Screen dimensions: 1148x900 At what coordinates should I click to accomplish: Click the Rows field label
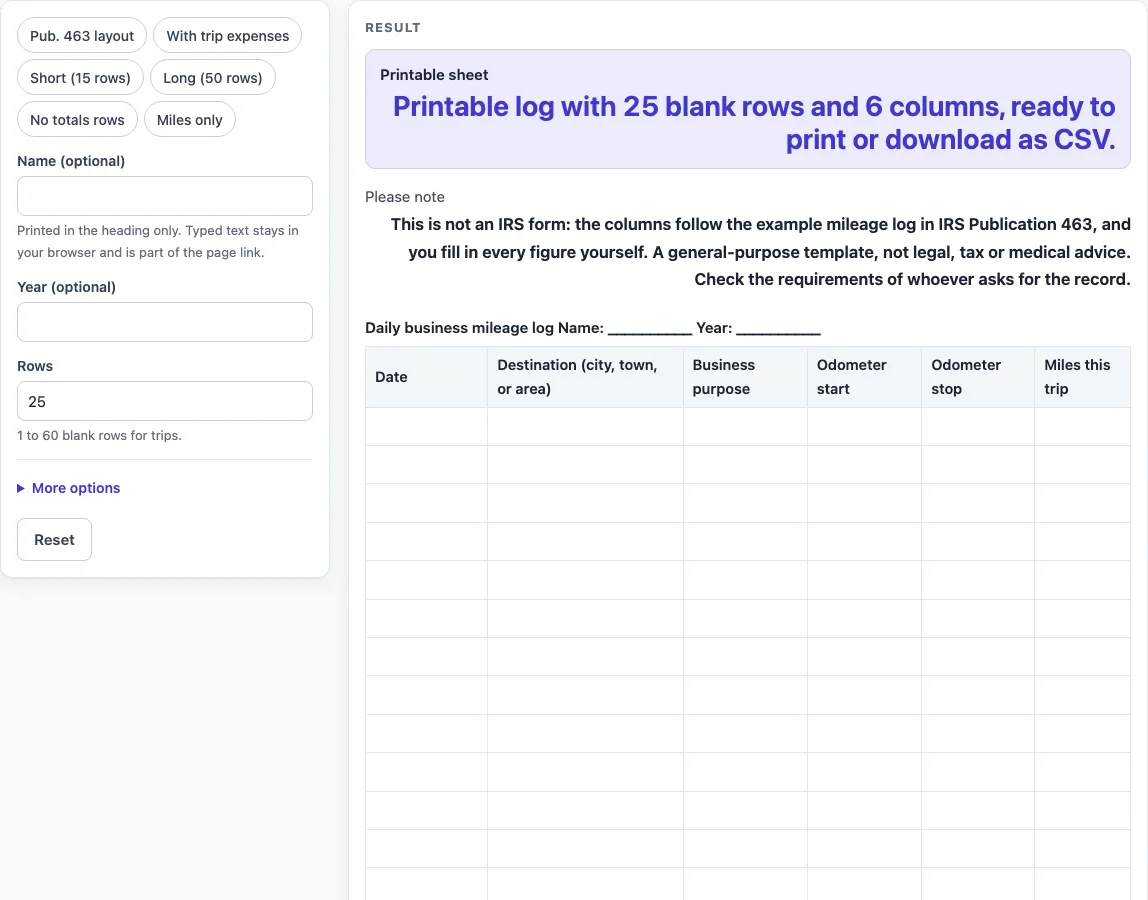[x=35, y=366]
